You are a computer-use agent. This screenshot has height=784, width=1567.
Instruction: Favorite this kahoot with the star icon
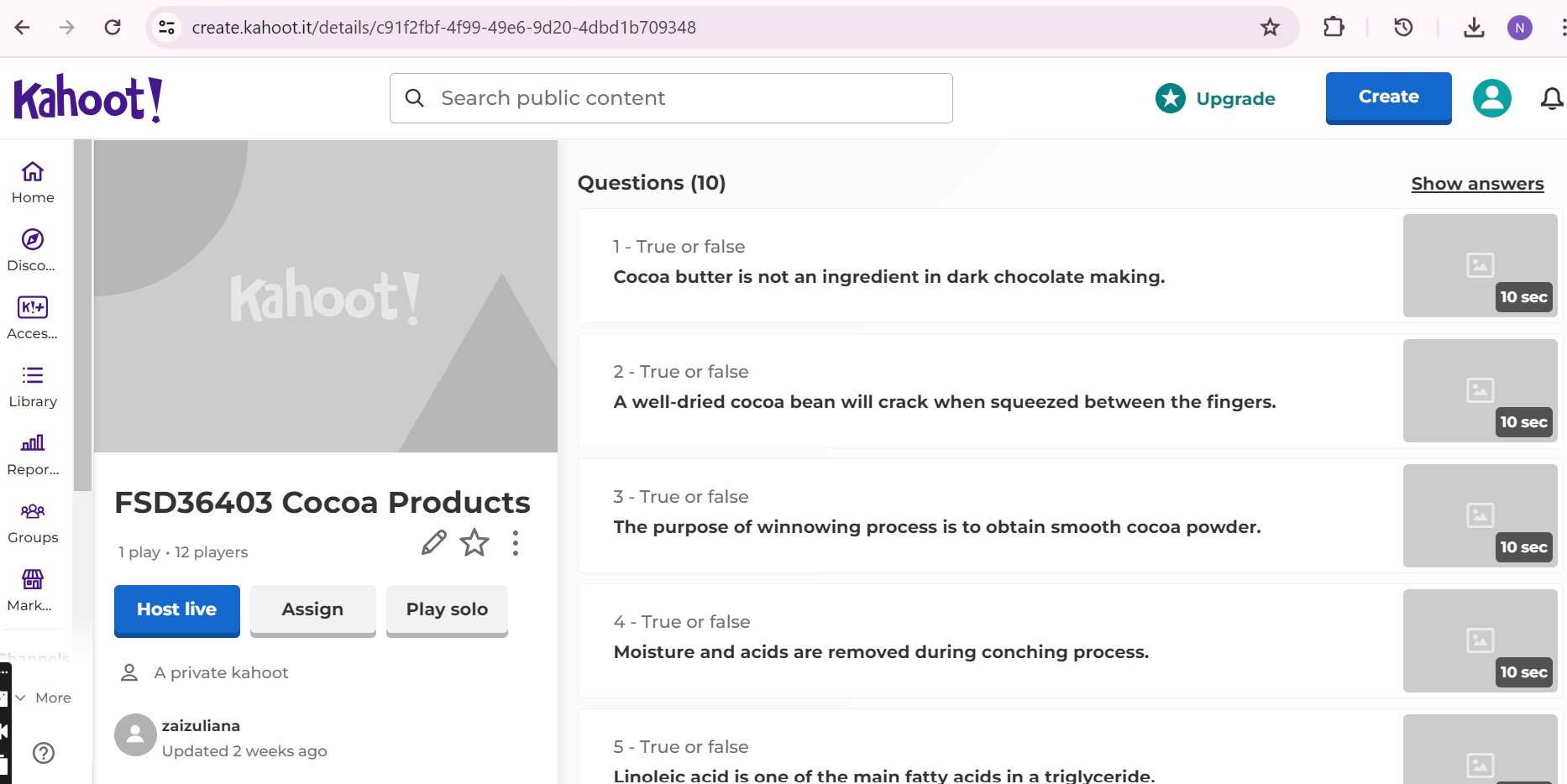coord(474,543)
